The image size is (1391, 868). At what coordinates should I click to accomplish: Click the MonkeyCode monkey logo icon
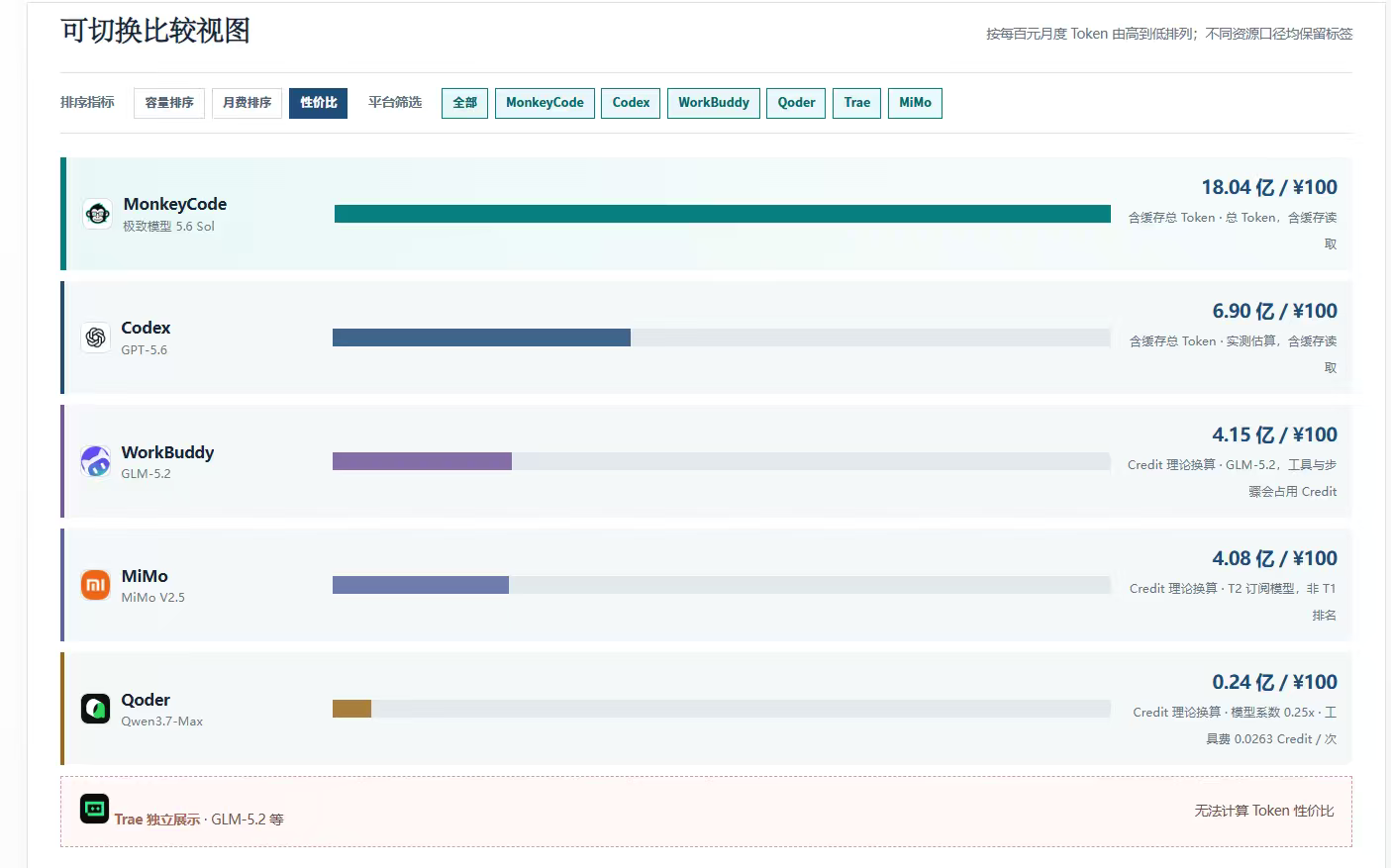tap(97, 214)
